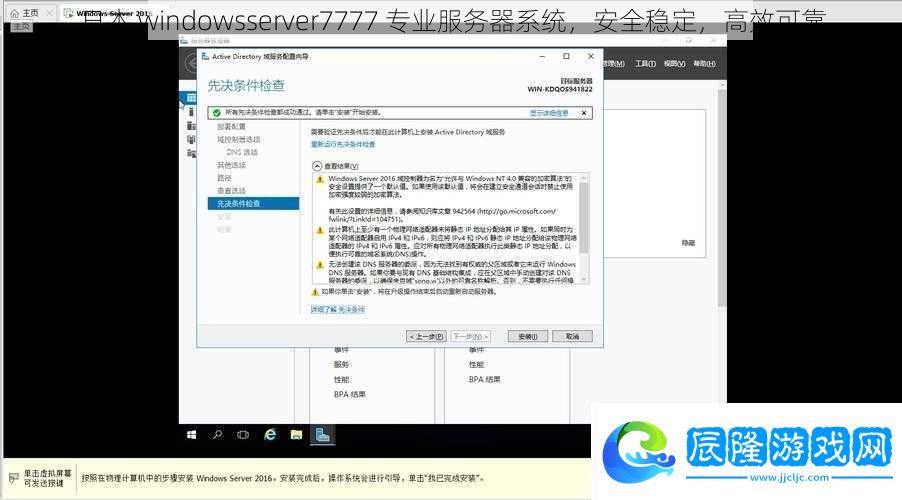Click results scrollbar up arrow
The image size is (902, 500).
tap(584, 177)
